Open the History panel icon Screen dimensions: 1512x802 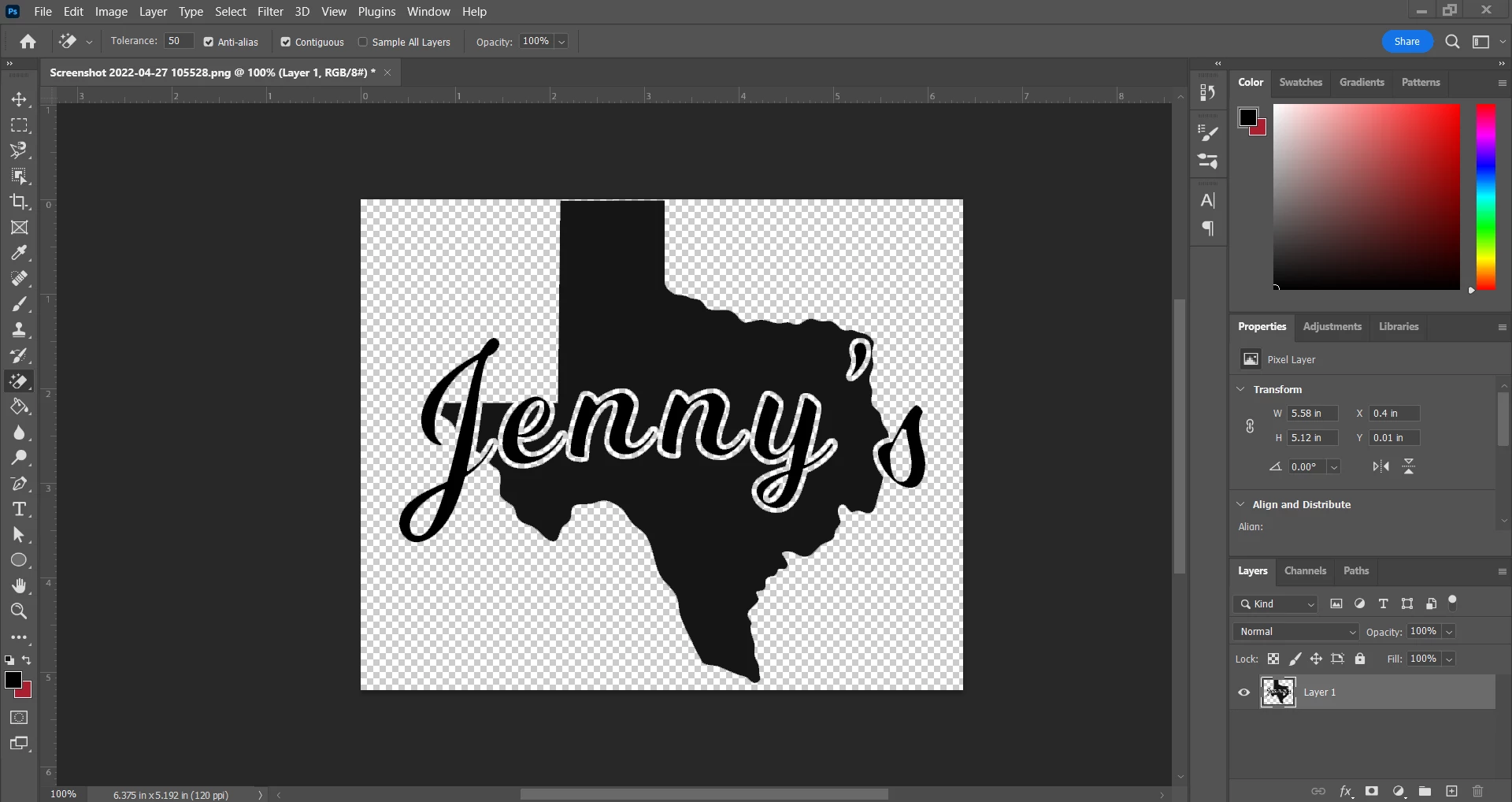pos(1207,93)
